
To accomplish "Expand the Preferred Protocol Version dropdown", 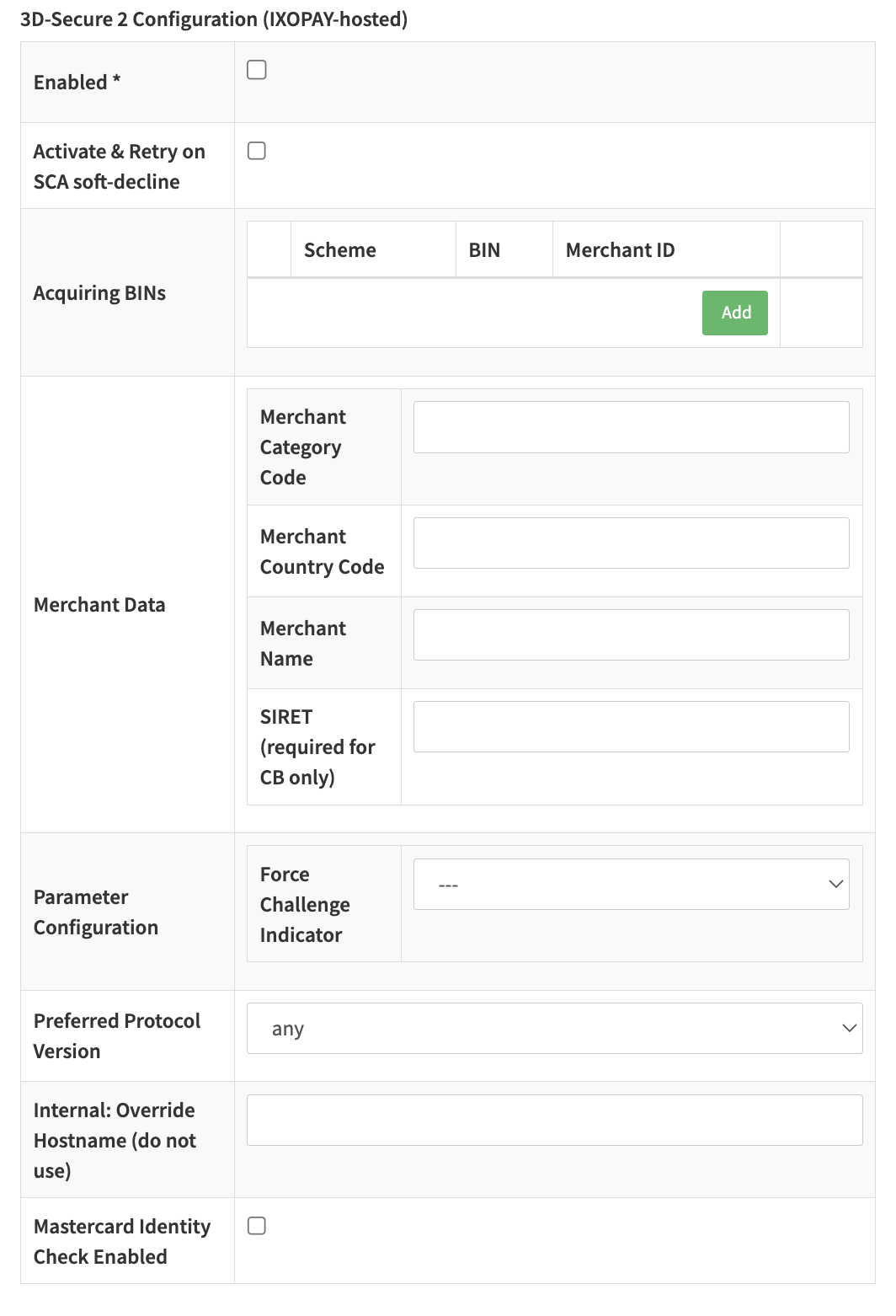I will [554, 1029].
